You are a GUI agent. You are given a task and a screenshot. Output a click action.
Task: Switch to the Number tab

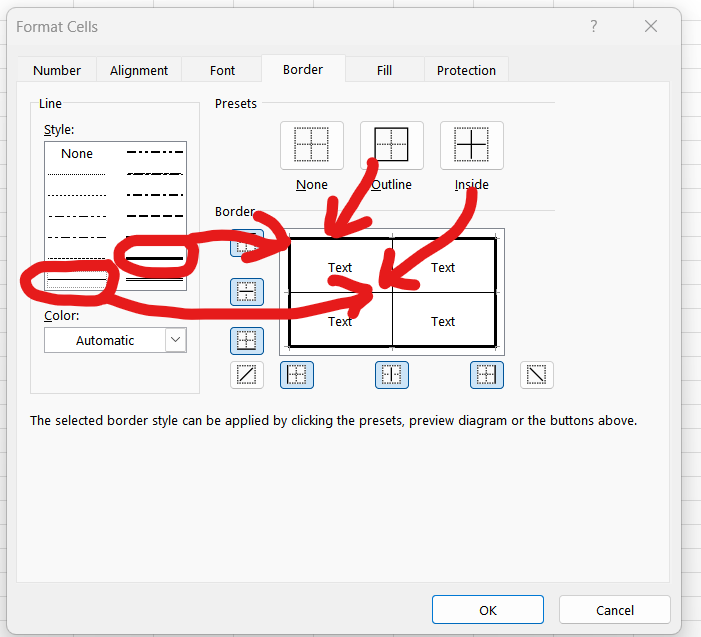[x=57, y=70]
